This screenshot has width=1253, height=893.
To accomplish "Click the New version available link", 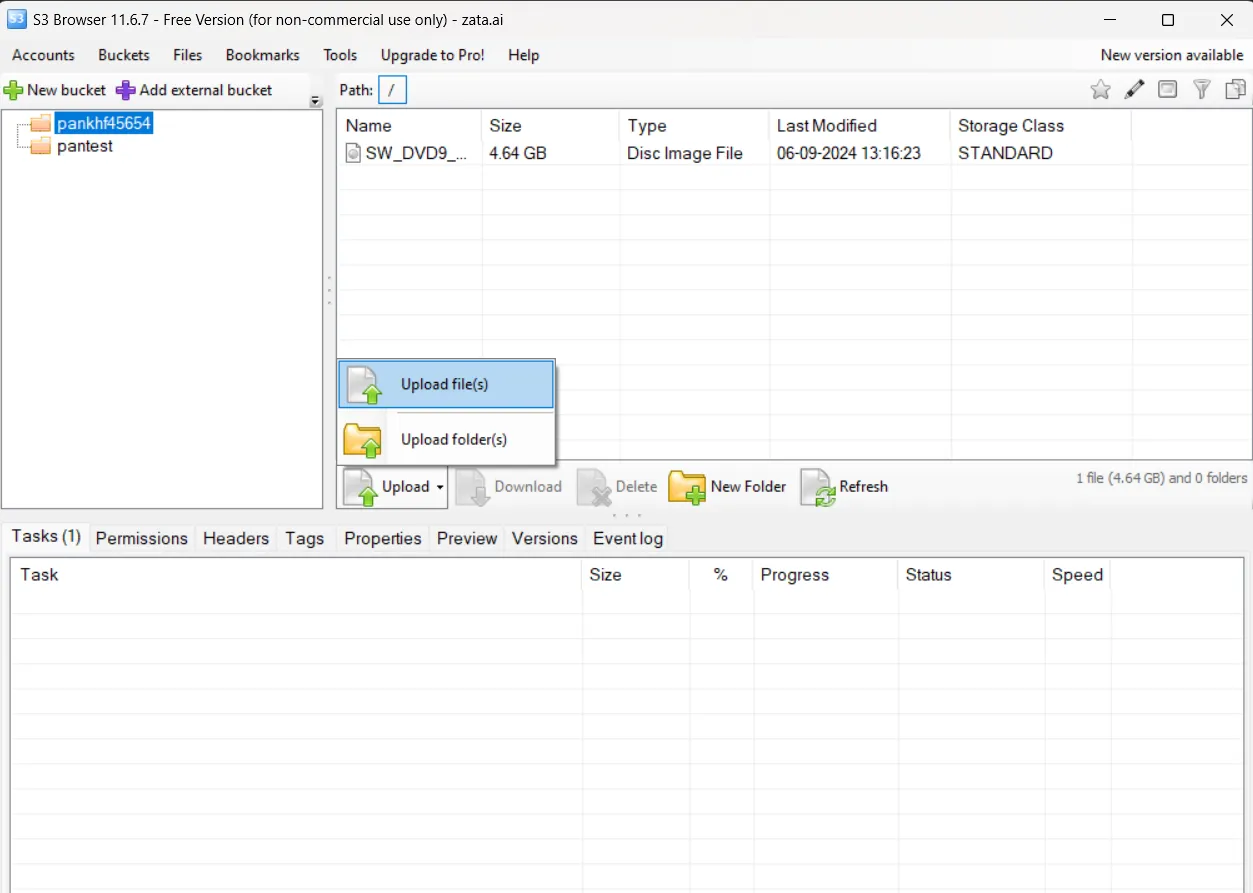I will pos(1172,55).
